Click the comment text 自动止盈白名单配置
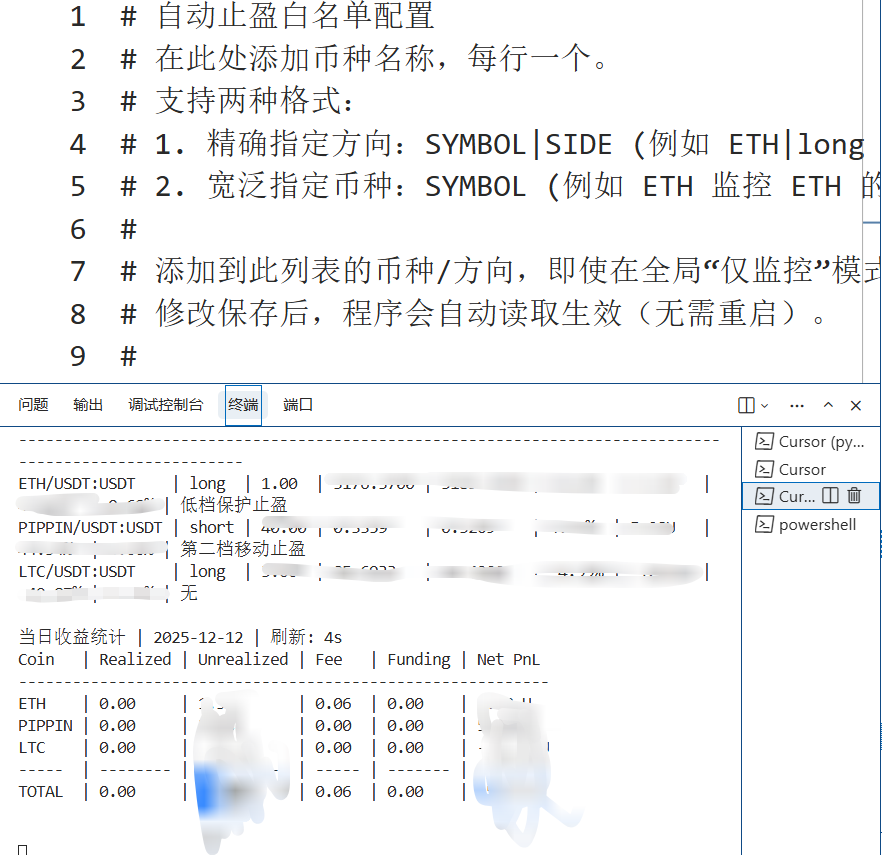 point(295,15)
